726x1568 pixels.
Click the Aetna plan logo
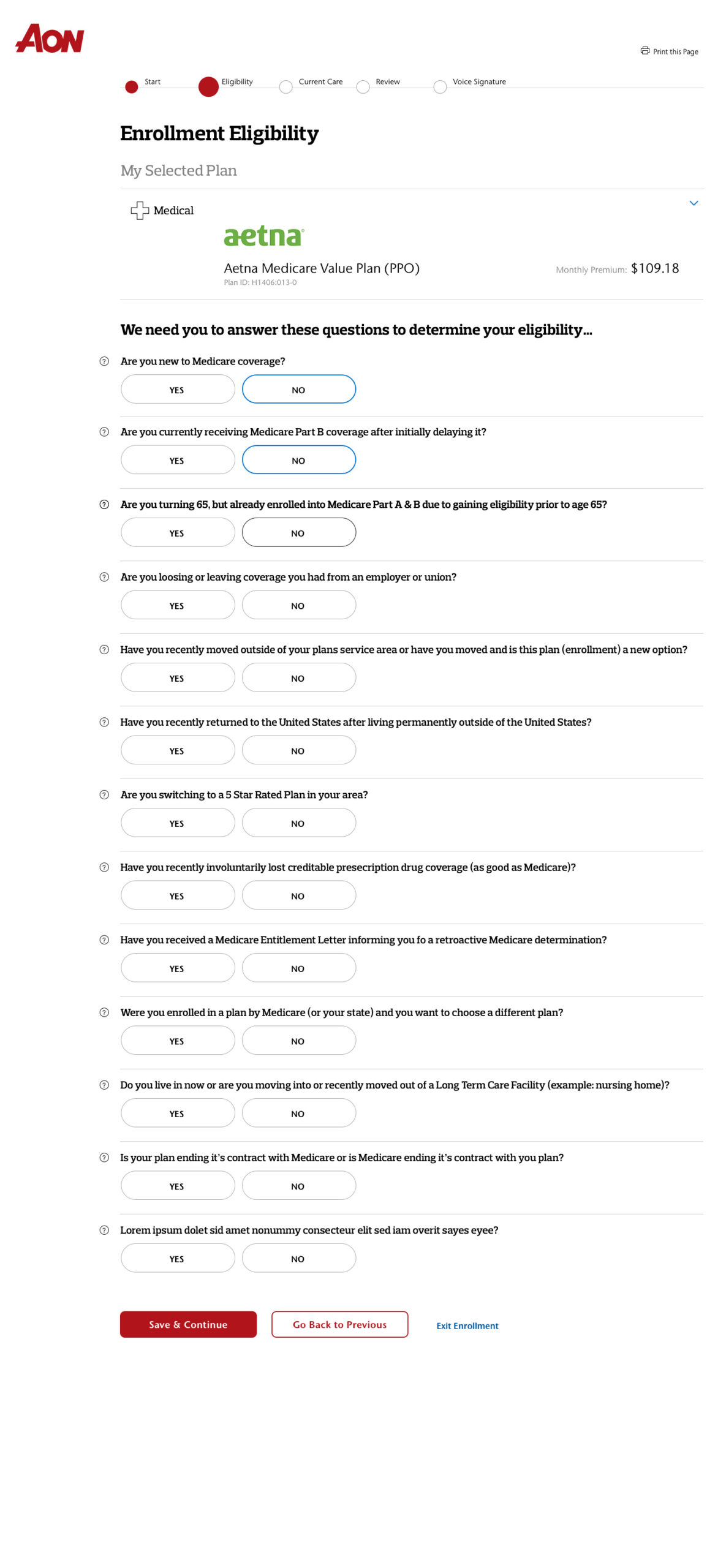coord(264,236)
